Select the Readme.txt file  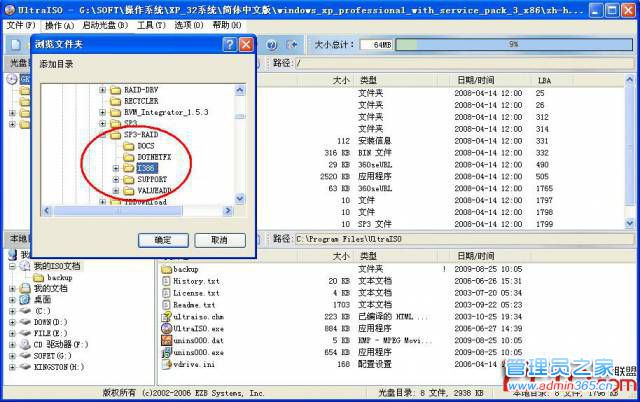[x=189, y=304]
